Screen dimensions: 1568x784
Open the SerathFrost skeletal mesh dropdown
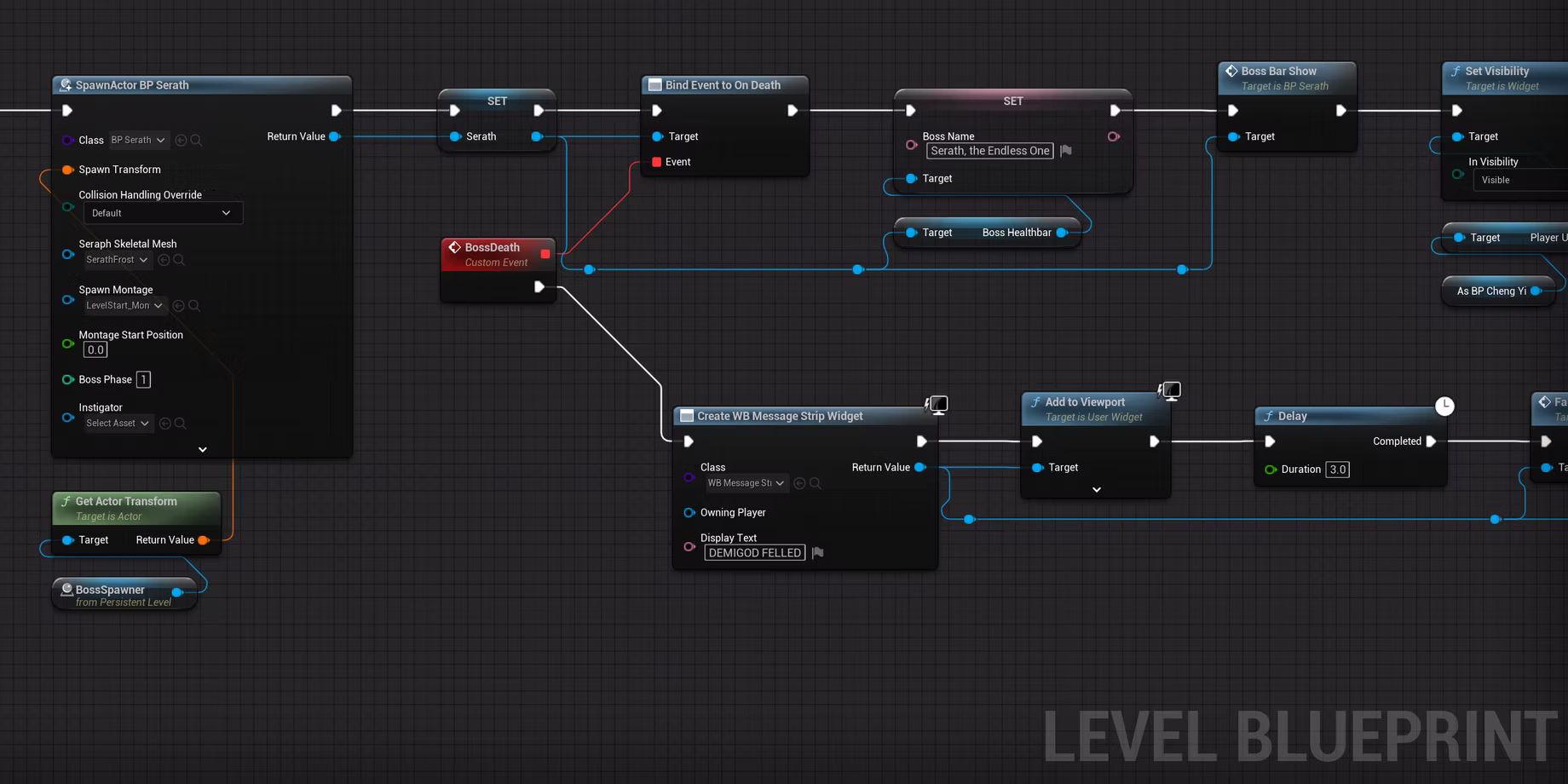[118, 260]
